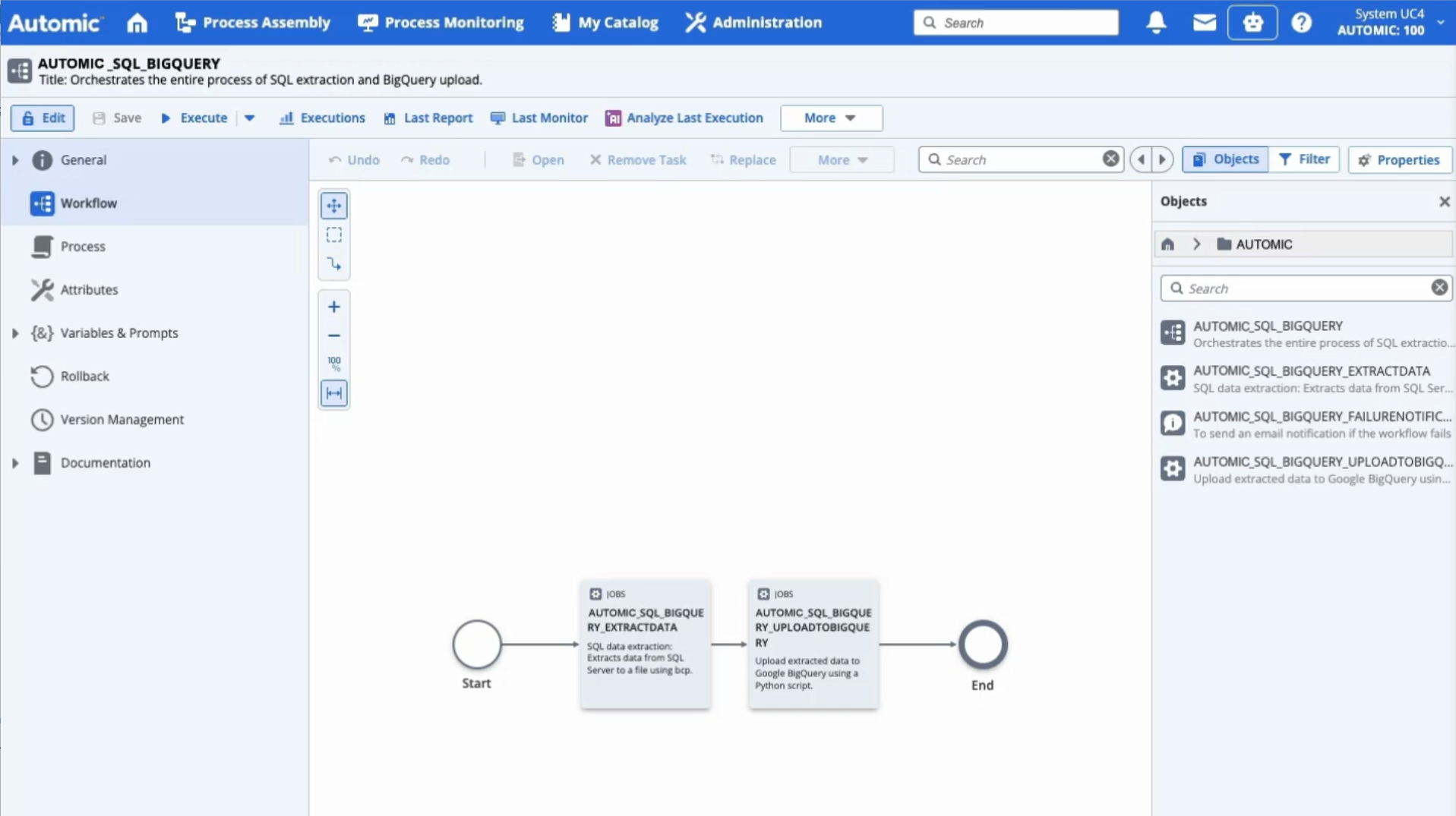1456x816 pixels.
Task: Click the help question mark icon
Action: pyautogui.click(x=1301, y=23)
